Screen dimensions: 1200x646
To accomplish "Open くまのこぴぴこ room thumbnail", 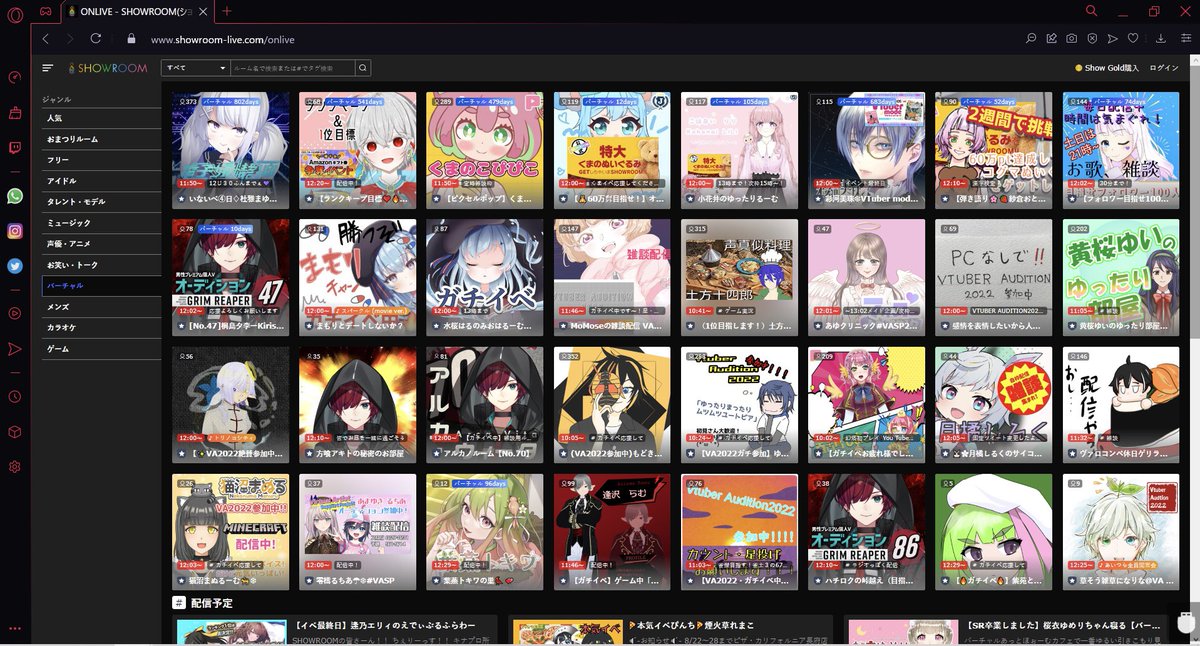I will [485, 151].
